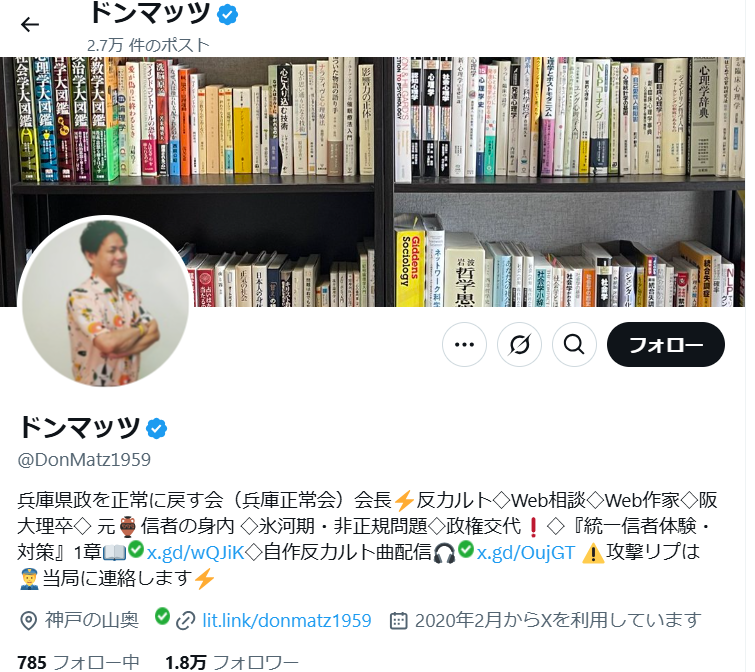Follow the account with フォロー button
This screenshot has height=672, width=755.
point(665,345)
